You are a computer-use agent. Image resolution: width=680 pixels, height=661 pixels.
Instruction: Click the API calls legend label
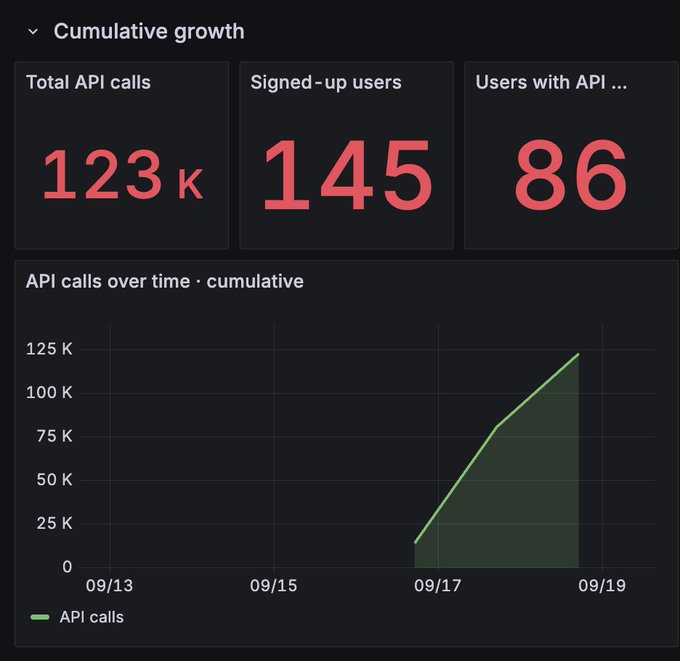92,617
